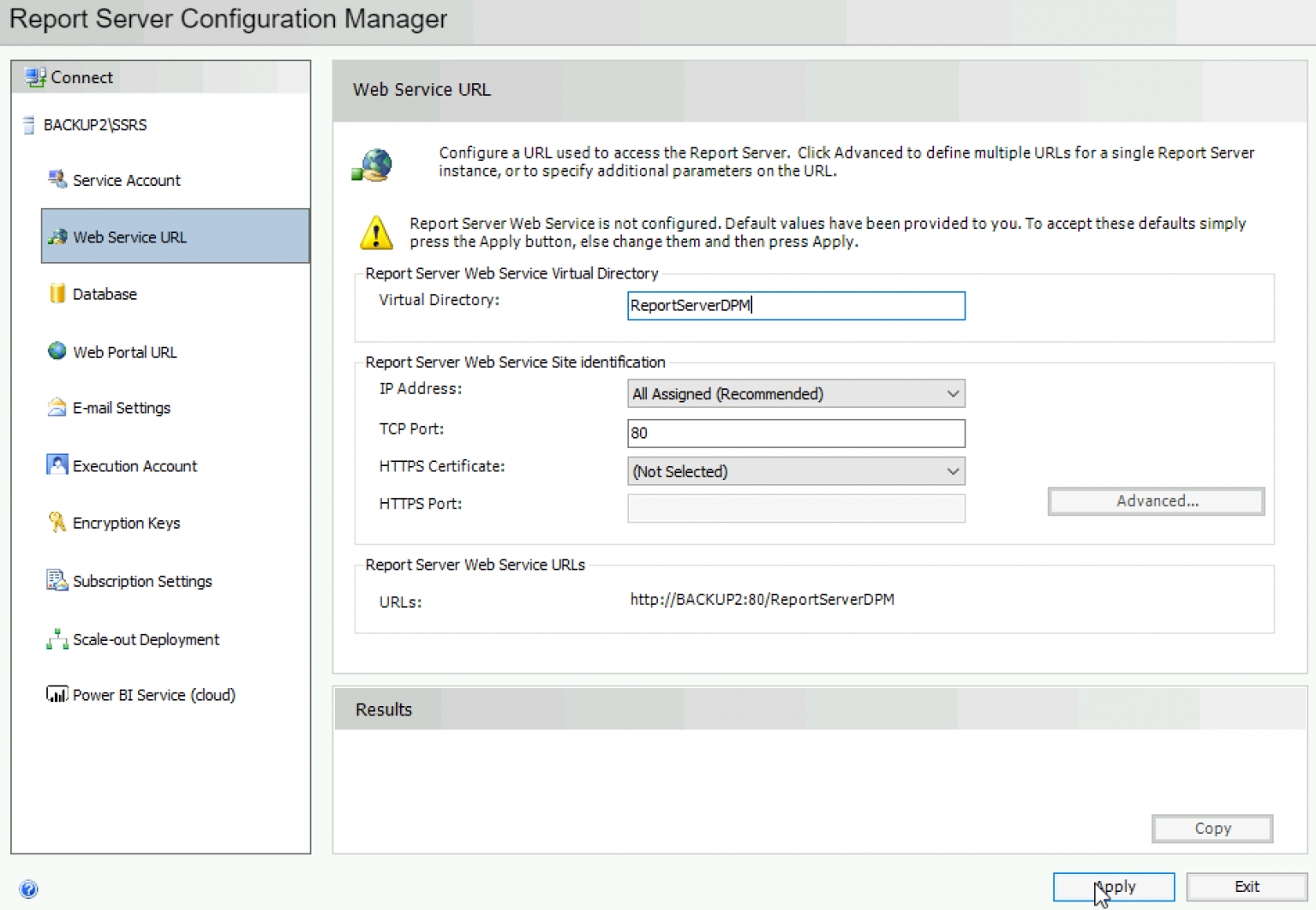Viewport: 1316px width, 910px height.
Task: Click the Power BI Service chart icon
Action: click(57, 695)
